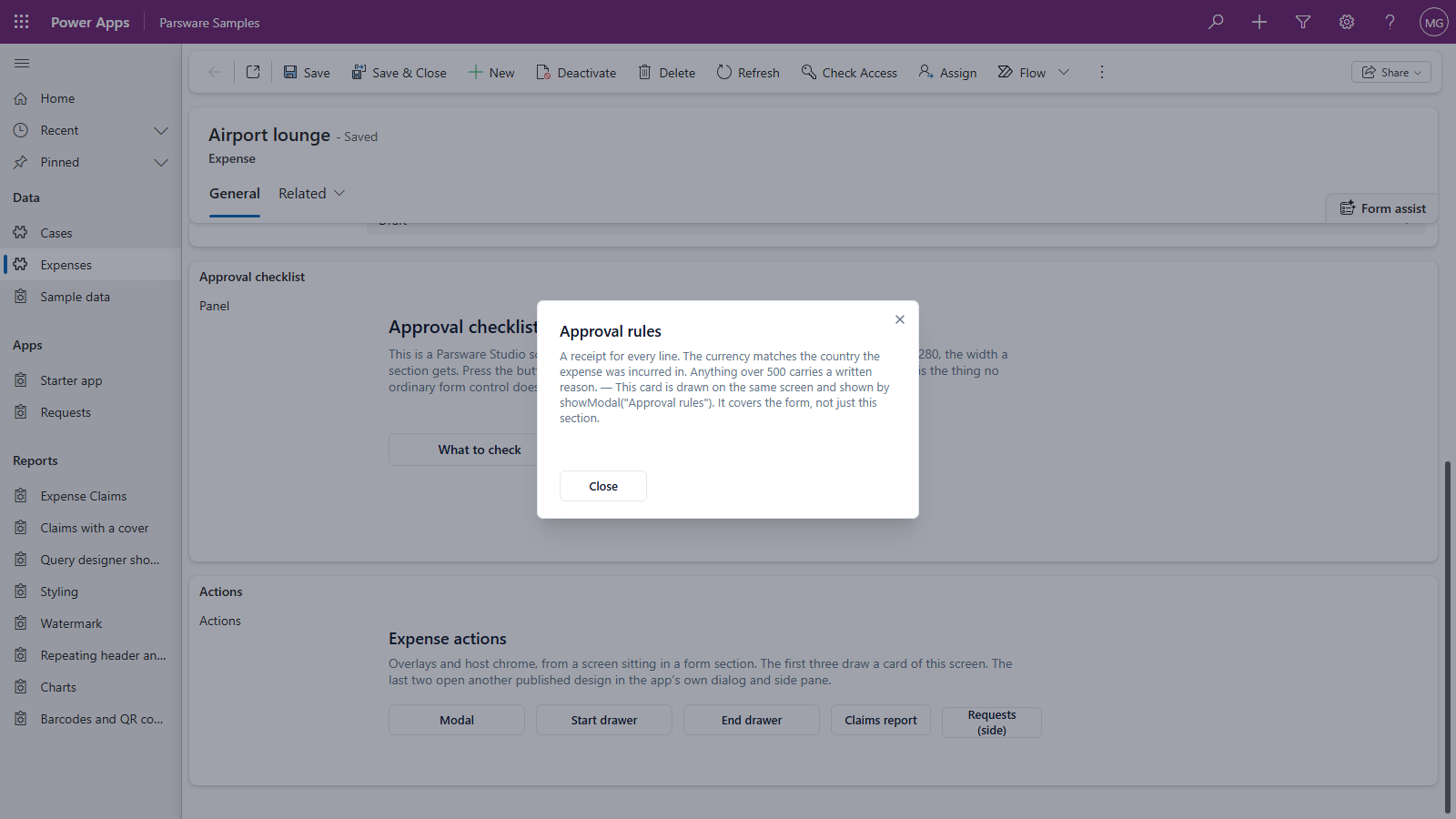This screenshot has height=819, width=1456.
Task: Open the advanced filter funnel icon
Action: [x=1303, y=22]
